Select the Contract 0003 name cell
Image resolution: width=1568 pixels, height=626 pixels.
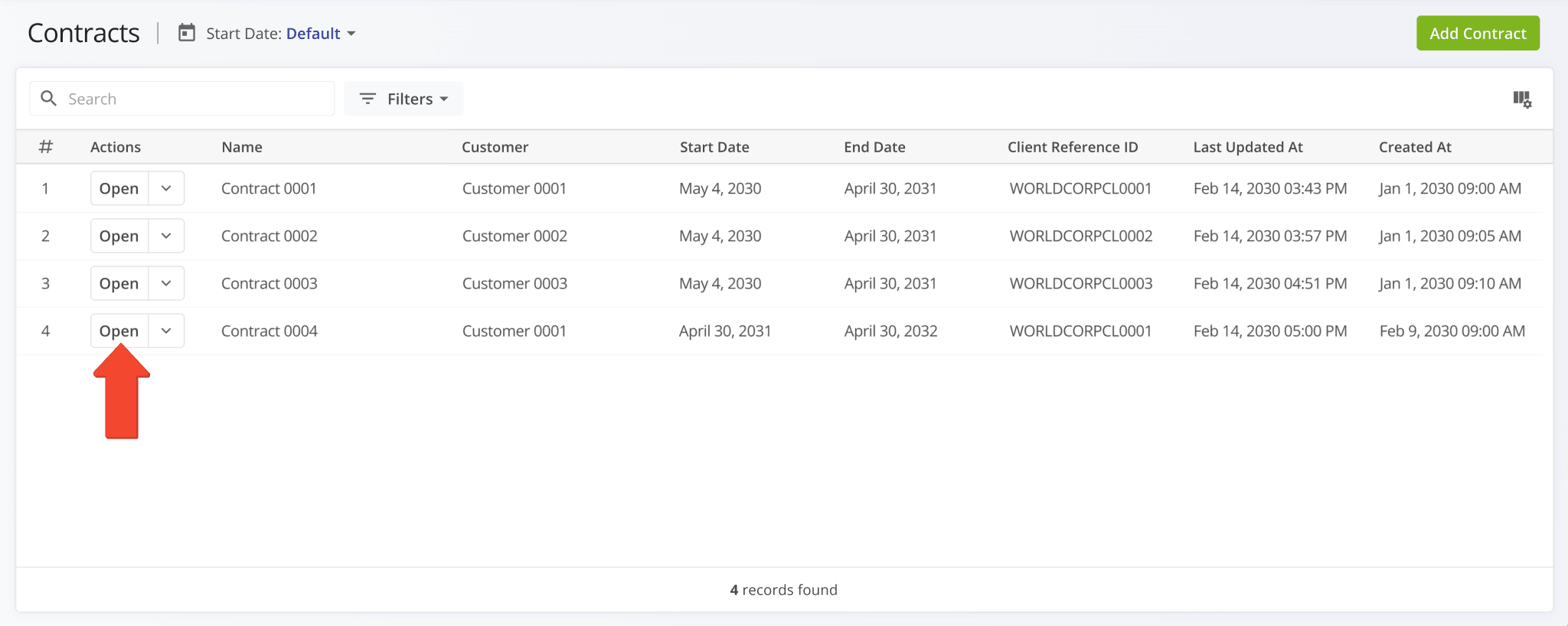[x=269, y=283]
